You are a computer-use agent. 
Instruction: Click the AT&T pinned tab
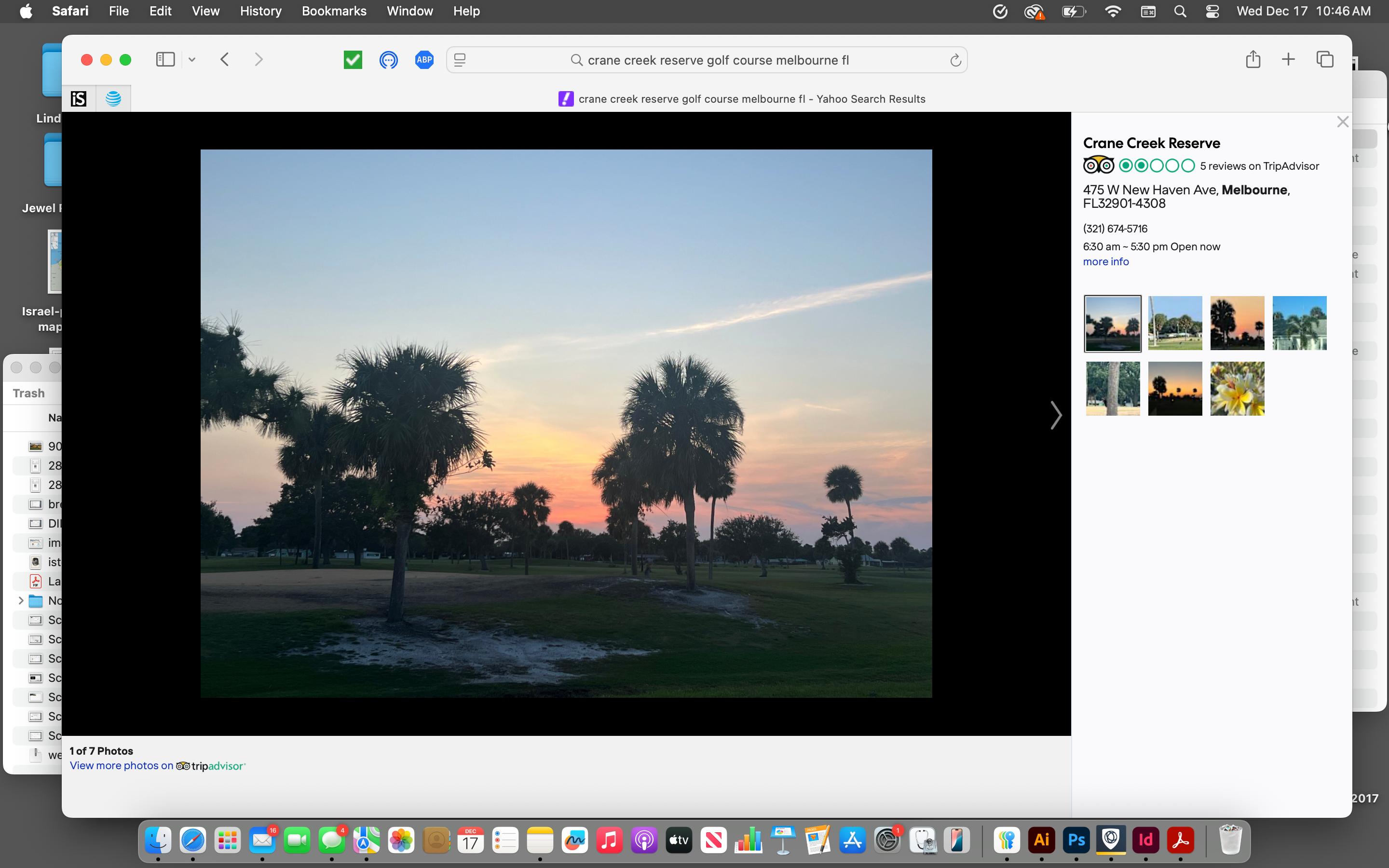tap(114, 99)
